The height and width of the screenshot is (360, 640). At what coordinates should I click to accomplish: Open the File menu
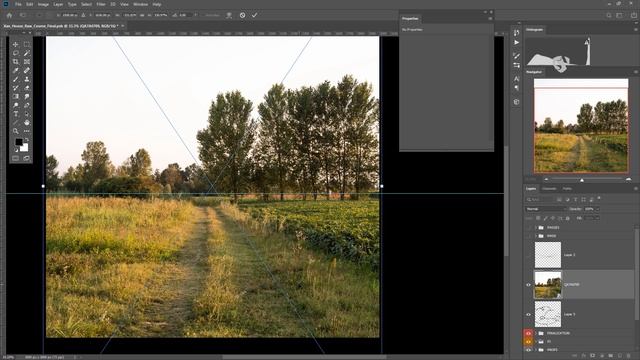click(18, 4)
